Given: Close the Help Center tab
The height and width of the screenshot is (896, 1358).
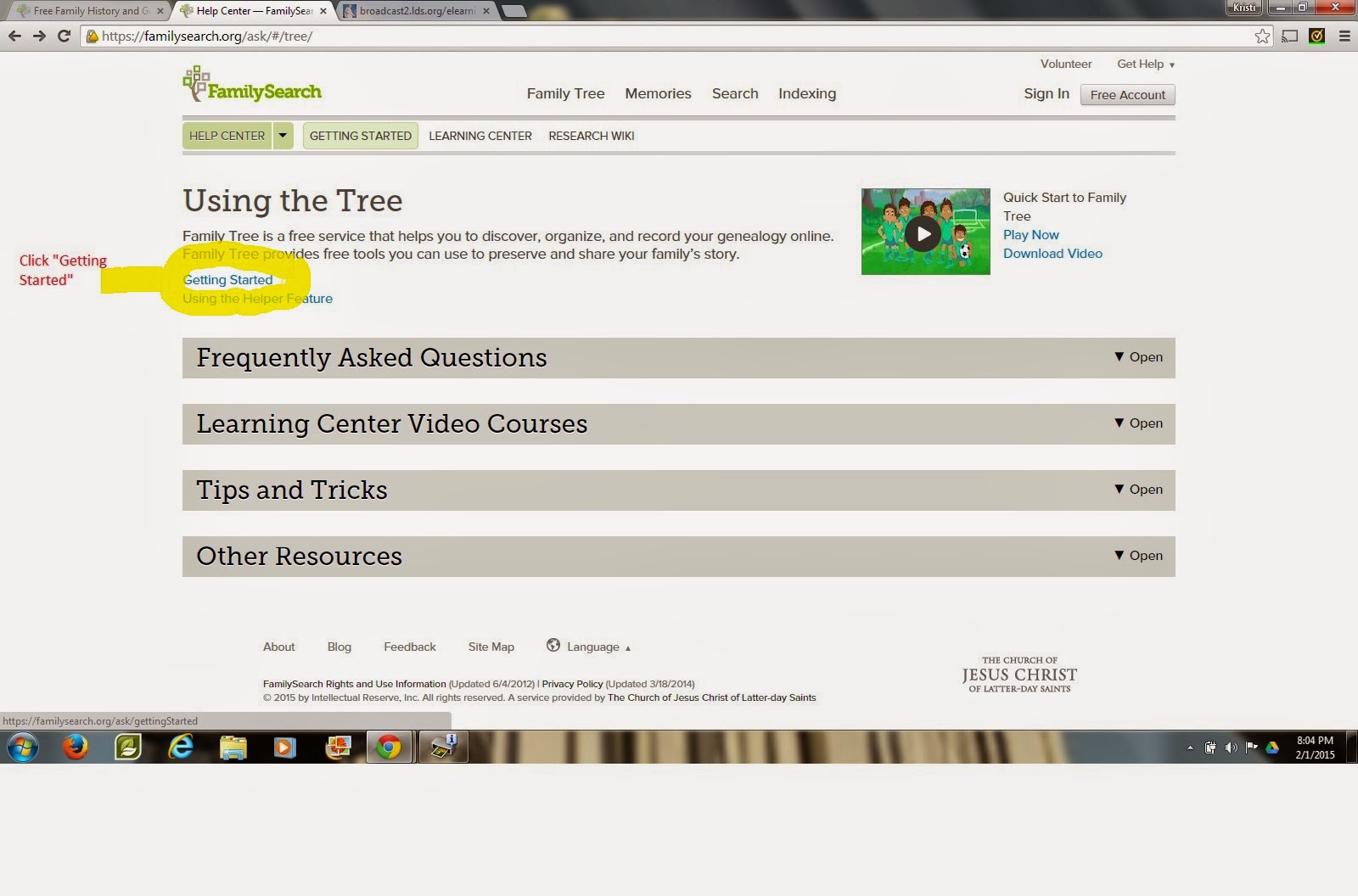Looking at the screenshot, I should click(x=323, y=11).
